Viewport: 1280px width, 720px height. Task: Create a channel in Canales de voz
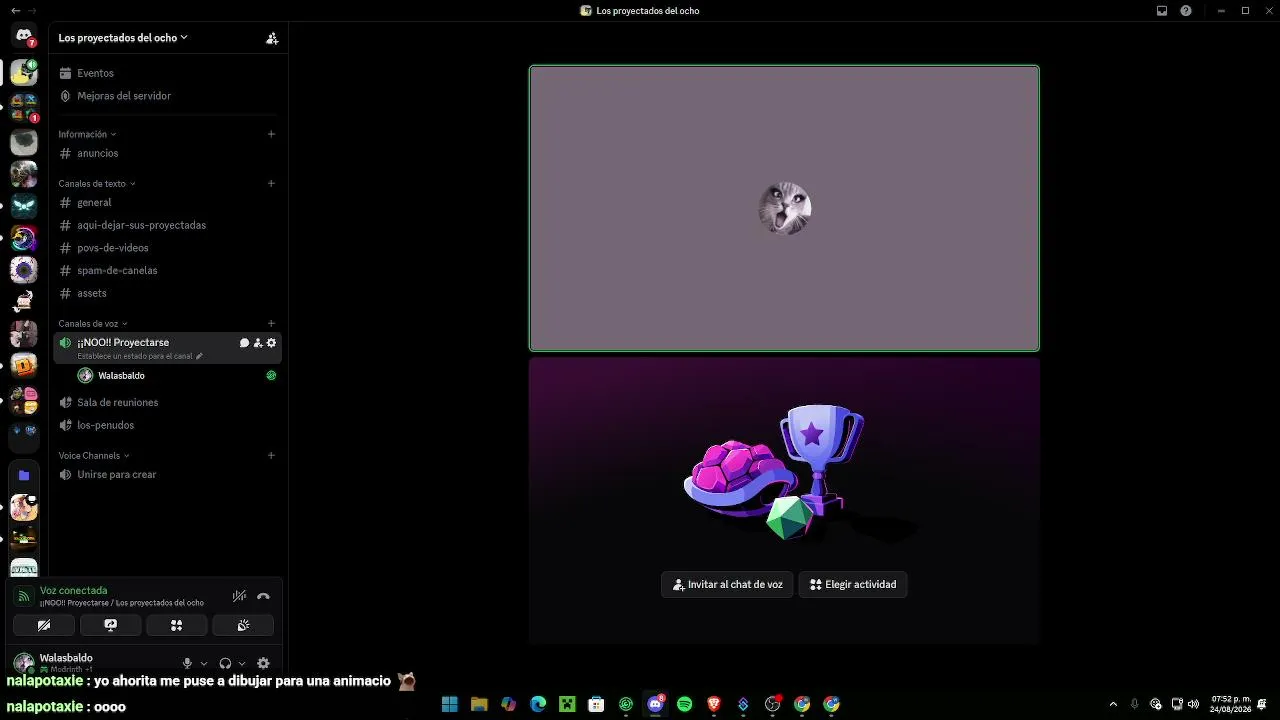point(271,324)
